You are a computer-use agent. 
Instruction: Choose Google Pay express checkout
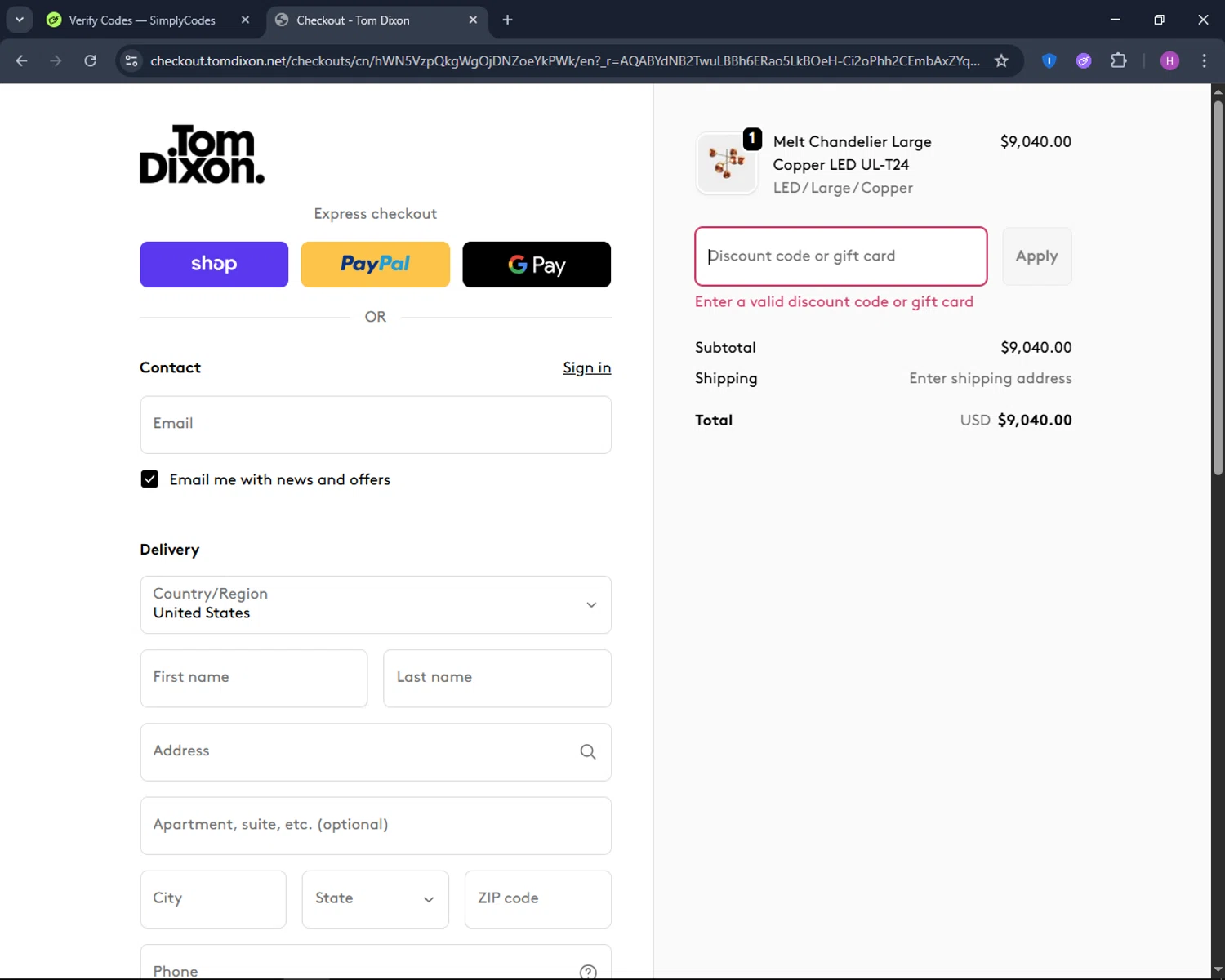point(537,265)
